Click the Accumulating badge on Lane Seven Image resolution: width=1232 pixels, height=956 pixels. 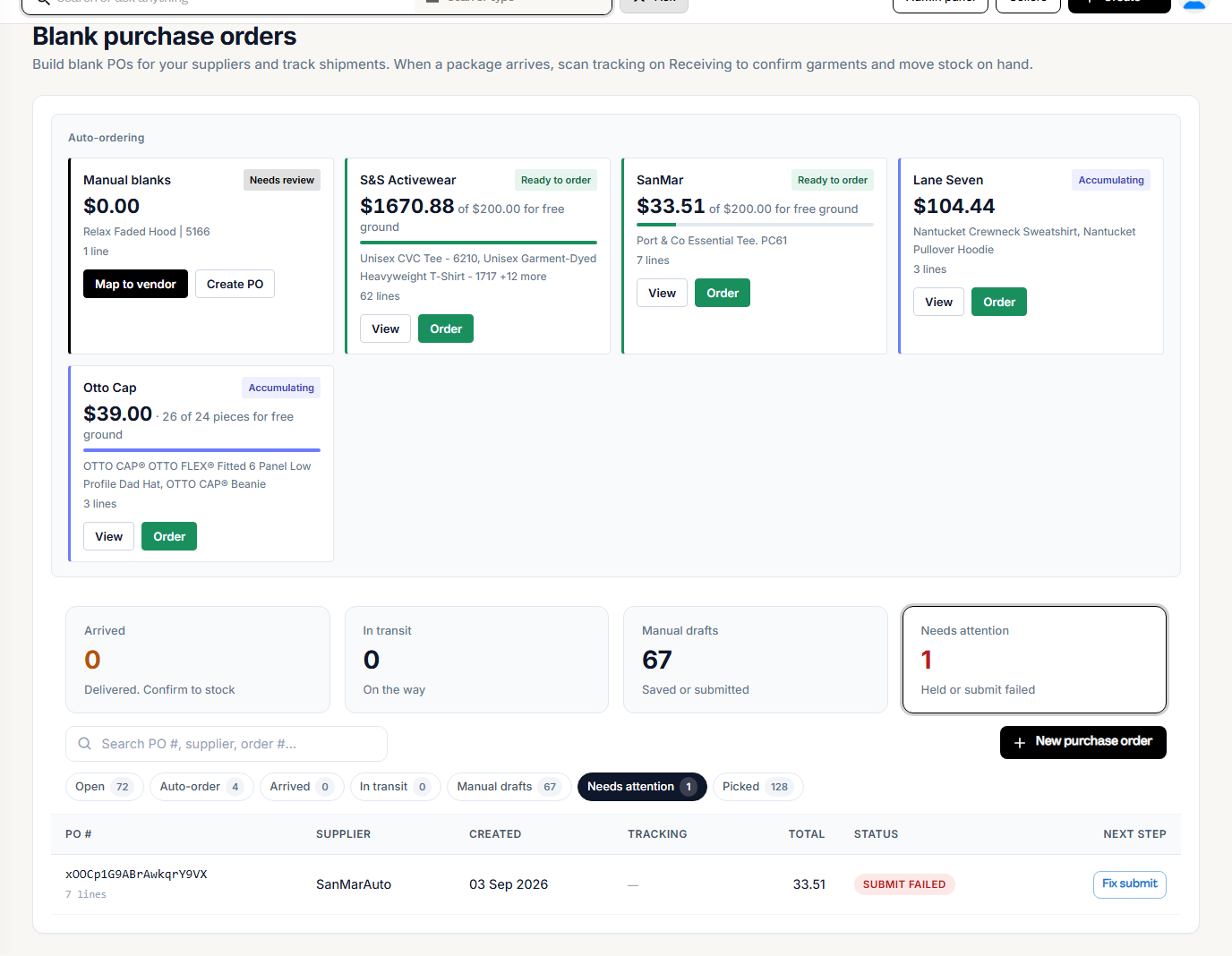tap(1111, 180)
